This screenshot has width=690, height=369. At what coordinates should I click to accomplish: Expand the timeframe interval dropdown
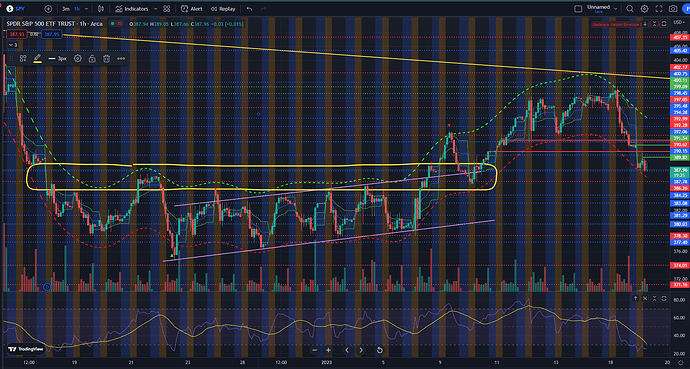(86, 9)
